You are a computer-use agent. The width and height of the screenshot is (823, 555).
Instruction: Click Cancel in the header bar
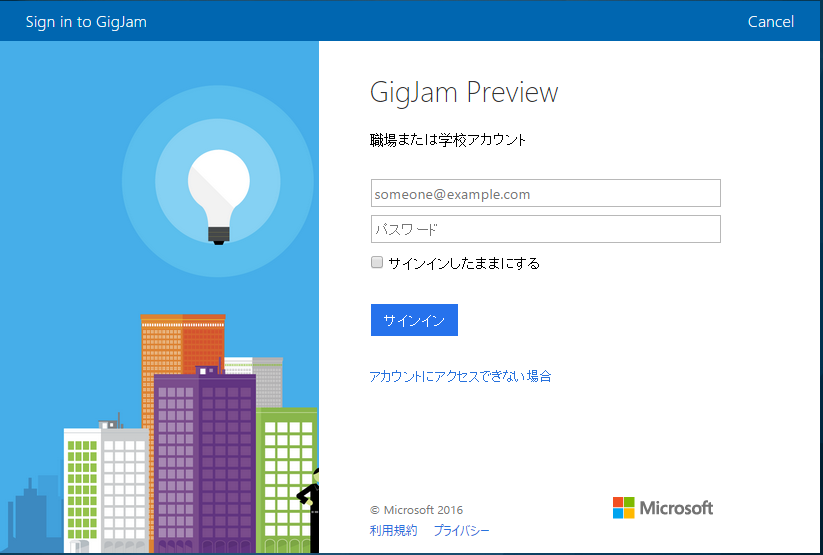pos(771,22)
